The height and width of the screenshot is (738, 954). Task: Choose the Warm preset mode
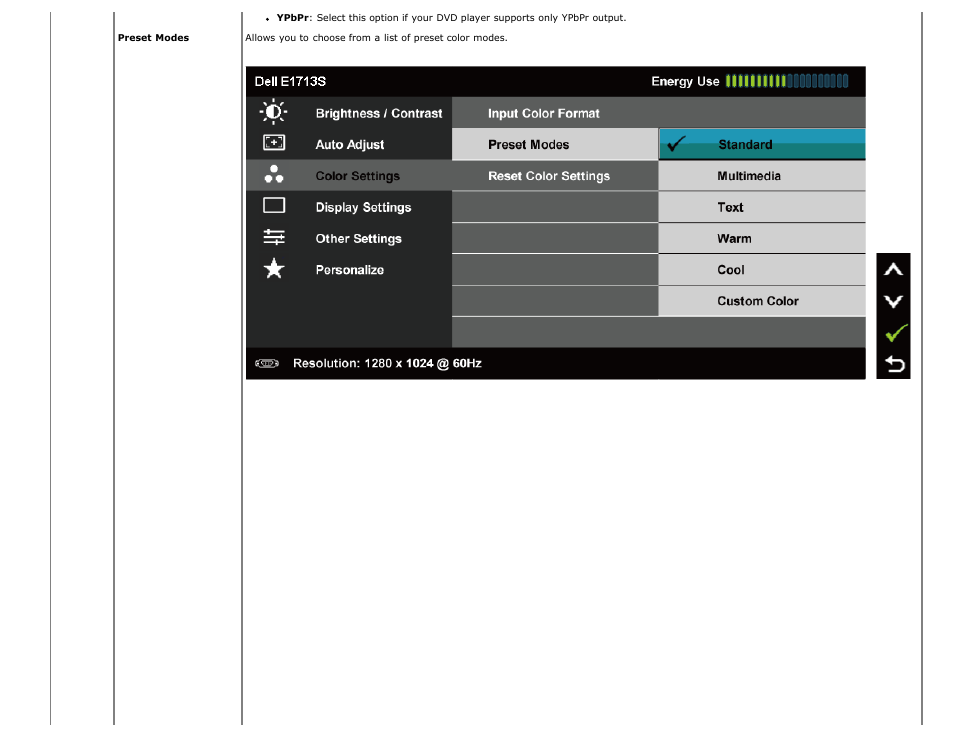click(761, 238)
